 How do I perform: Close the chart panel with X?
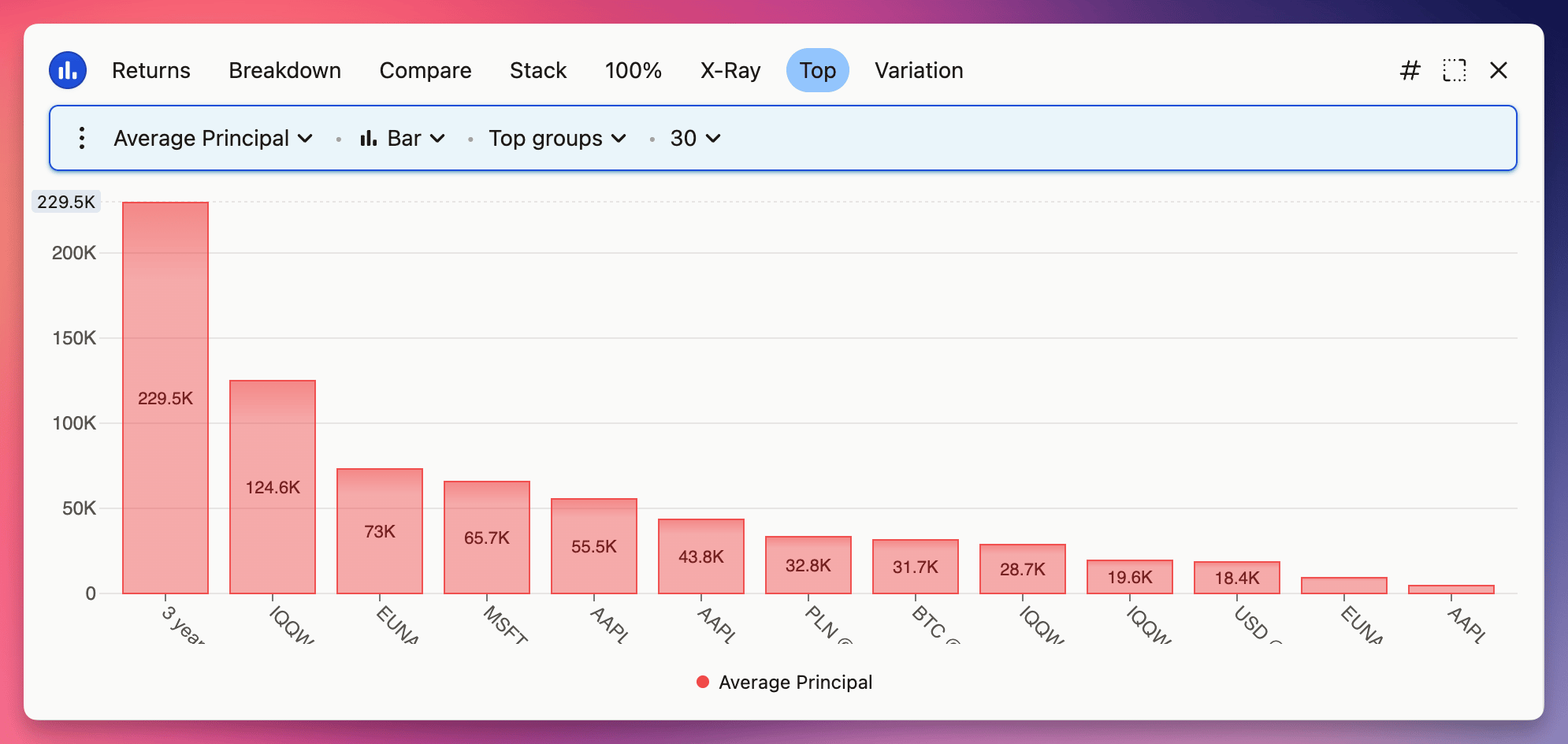click(1499, 70)
